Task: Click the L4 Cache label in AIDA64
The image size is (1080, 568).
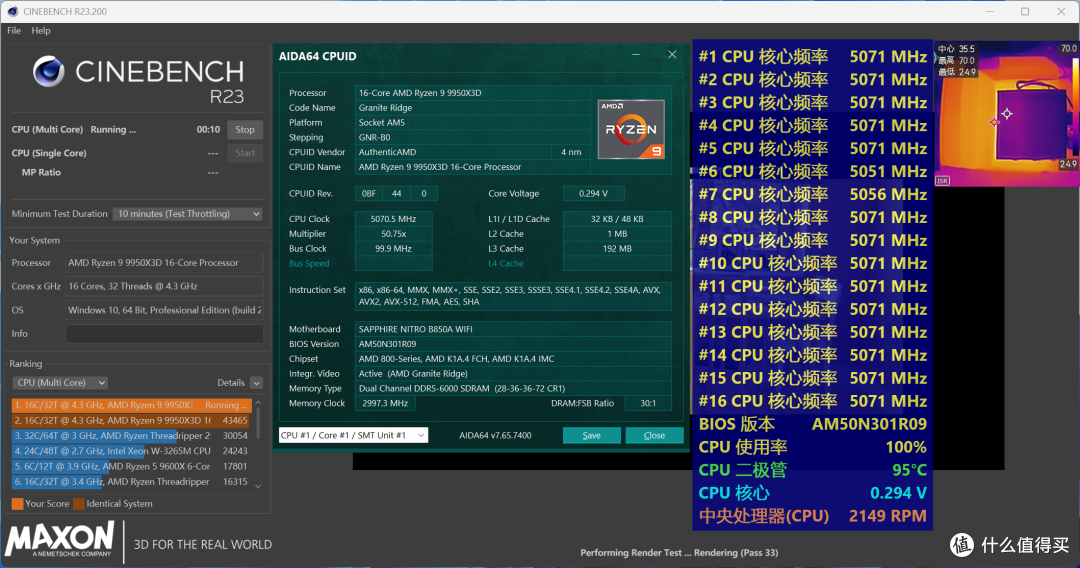Action: click(x=506, y=264)
